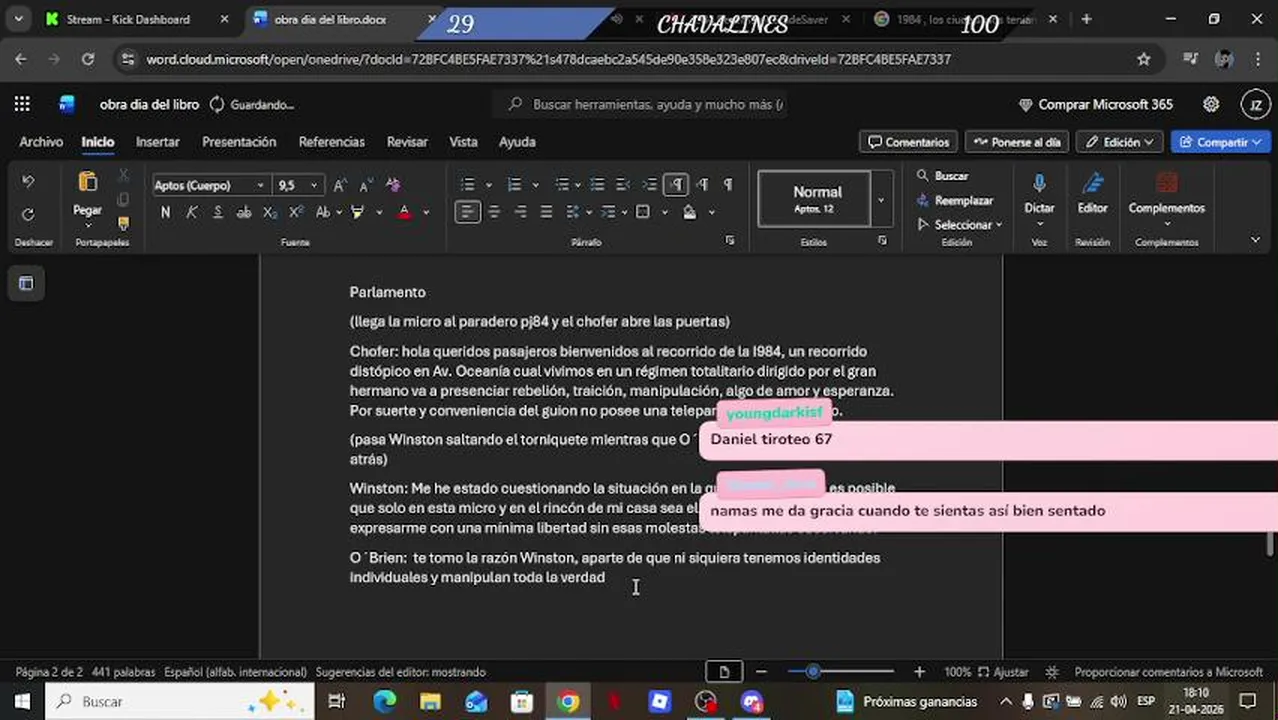Viewport: 1278px width, 720px height.
Task: Click Reemplazar button
Action: tap(955, 200)
